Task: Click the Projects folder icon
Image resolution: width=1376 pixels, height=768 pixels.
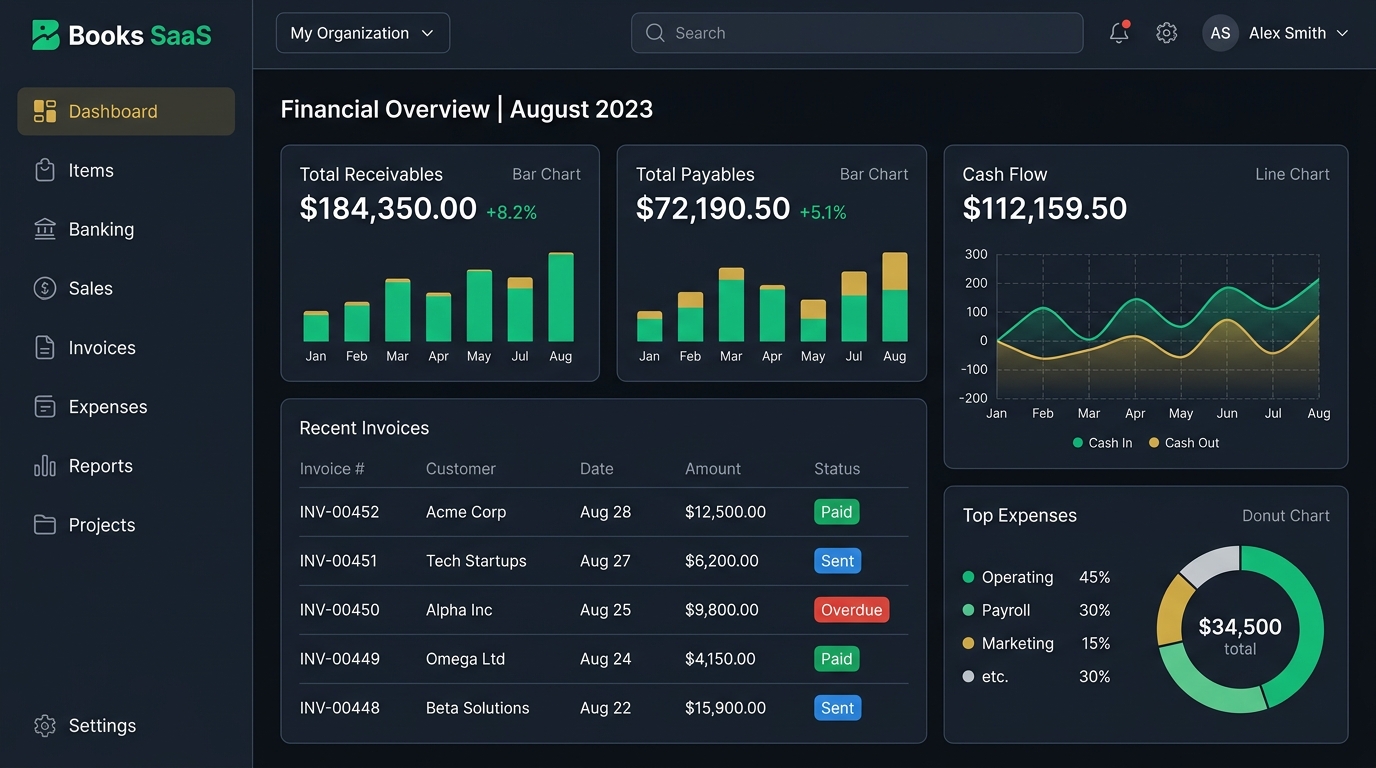Action: [45, 524]
